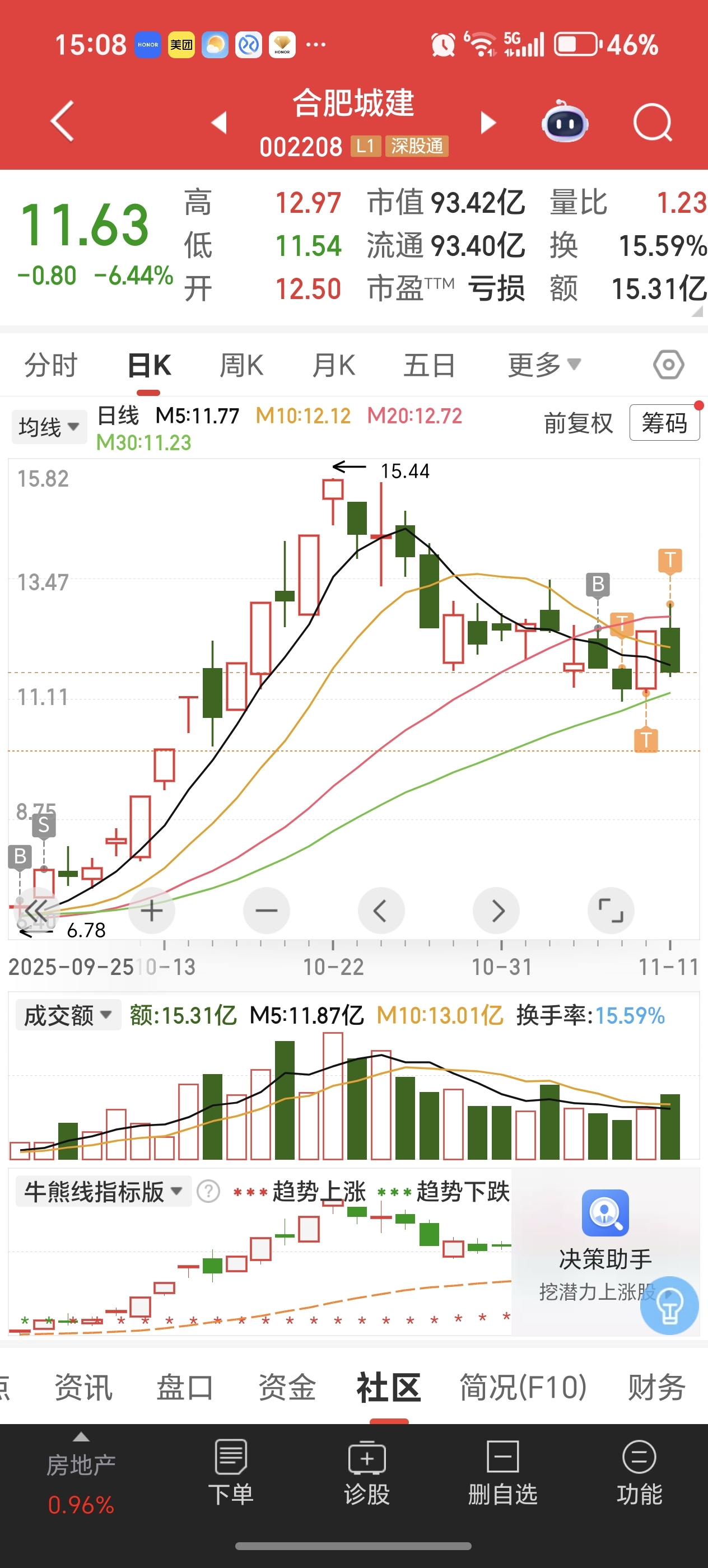Image resolution: width=708 pixels, height=1568 pixels.
Task: Tap the home indicator bar
Action: [x=353, y=1546]
